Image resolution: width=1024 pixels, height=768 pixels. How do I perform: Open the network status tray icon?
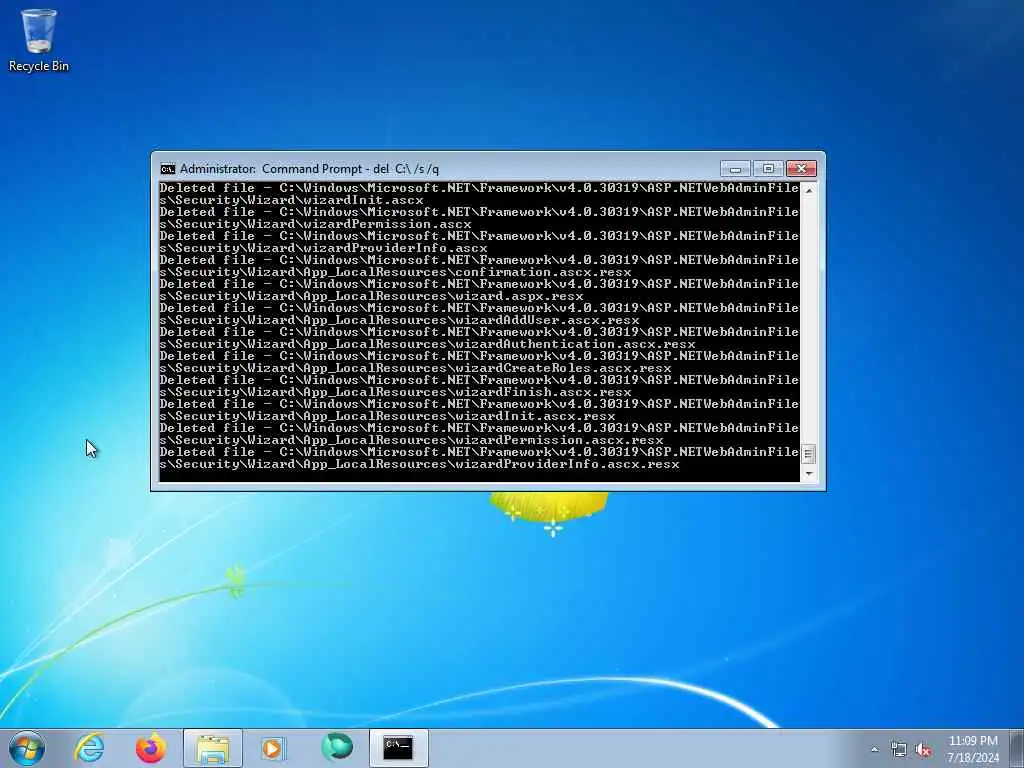point(899,750)
